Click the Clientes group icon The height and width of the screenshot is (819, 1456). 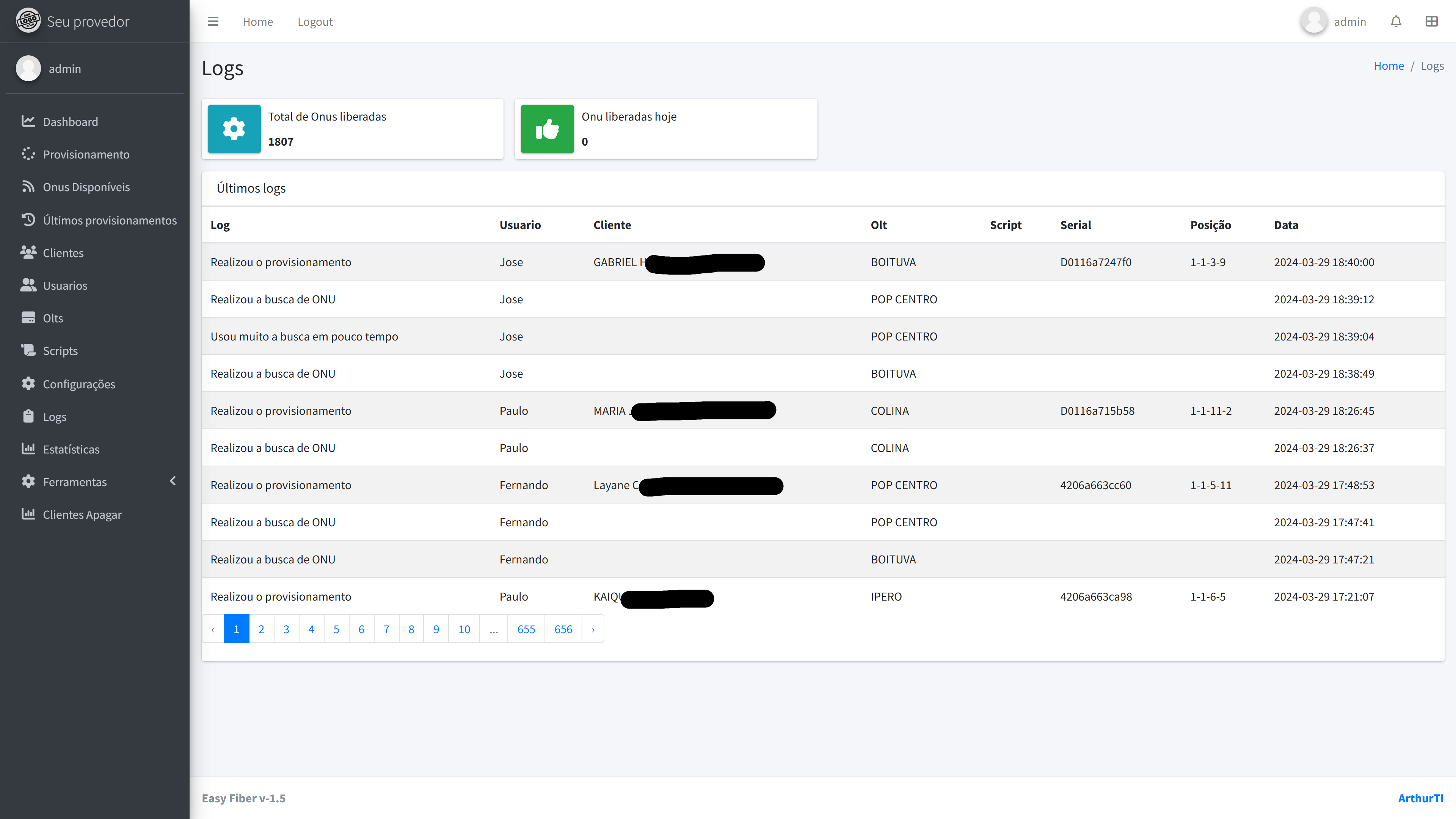coord(28,252)
